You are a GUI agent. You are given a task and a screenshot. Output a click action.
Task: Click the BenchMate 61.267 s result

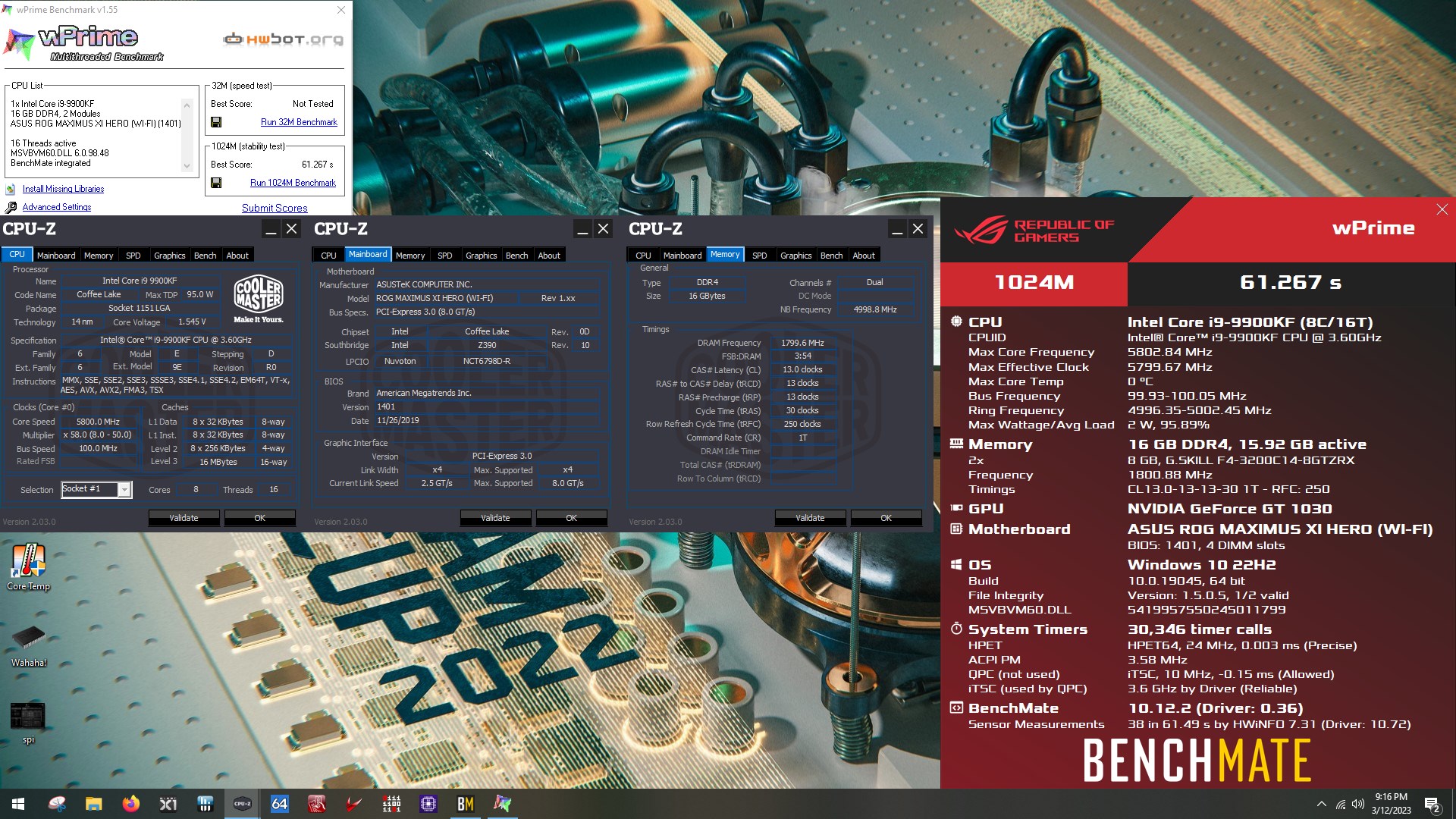point(1290,283)
